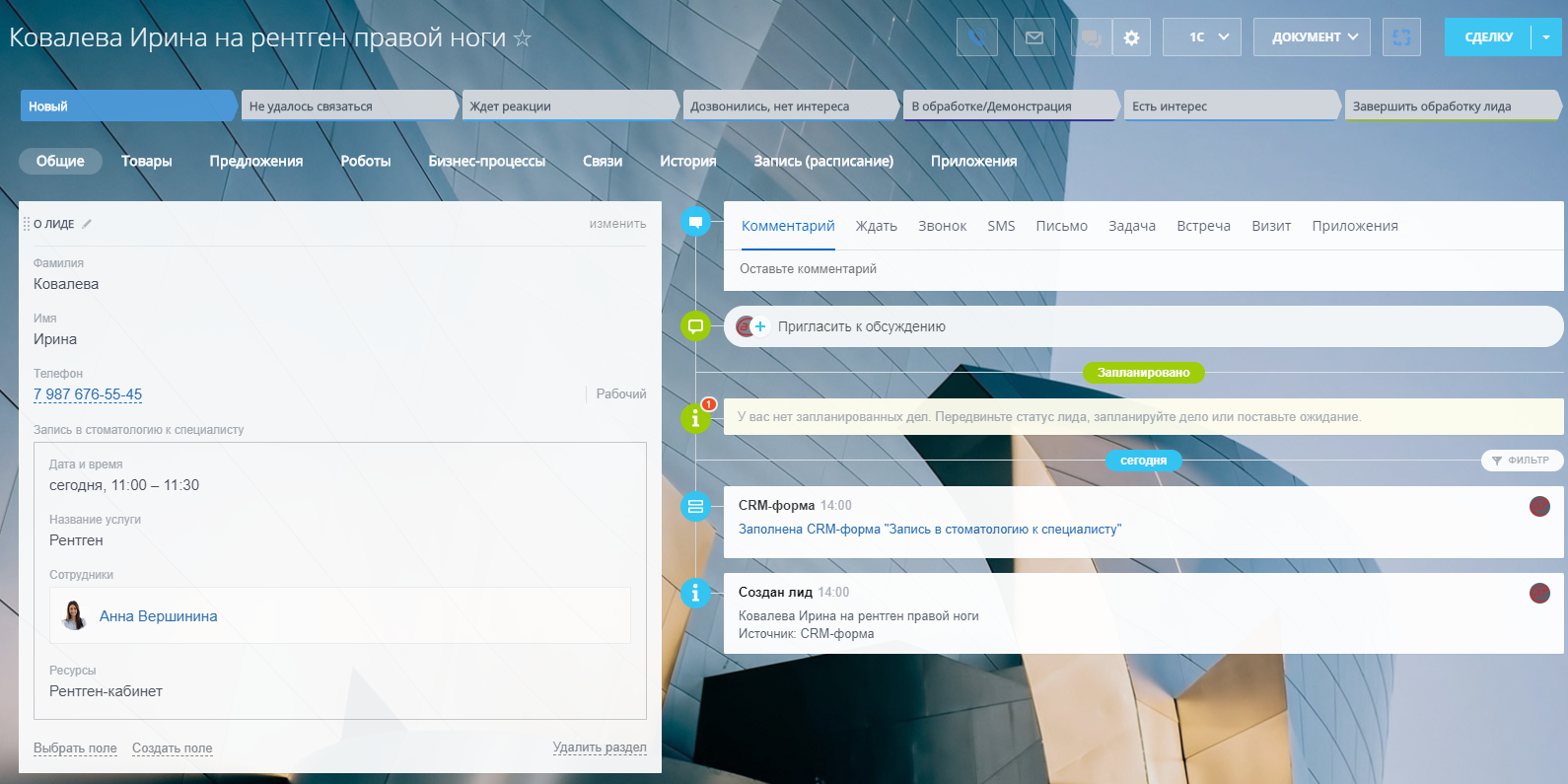Go to the Роботы tab
Screen dimensions: 1568x784
[x=366, y=161]
